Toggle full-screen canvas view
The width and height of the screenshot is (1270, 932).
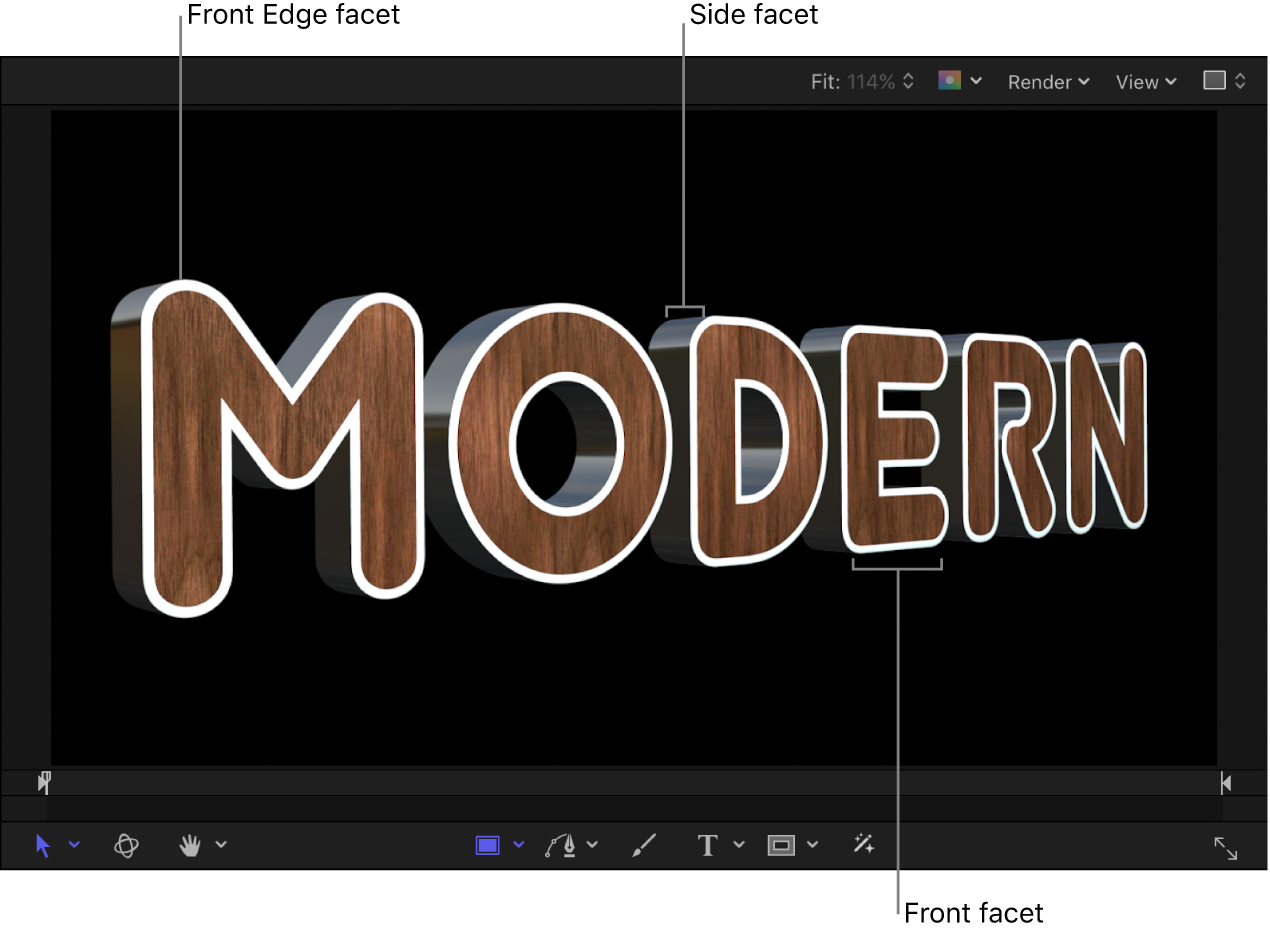click(1227, 848)
